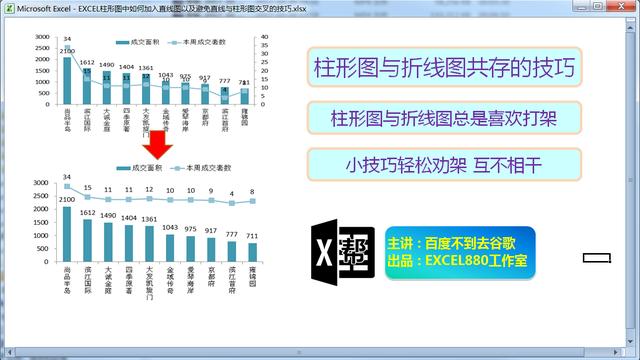Select the banner 柱形图与折线图总是喜欢打架

pyautogui.click(x=444, y=118)
